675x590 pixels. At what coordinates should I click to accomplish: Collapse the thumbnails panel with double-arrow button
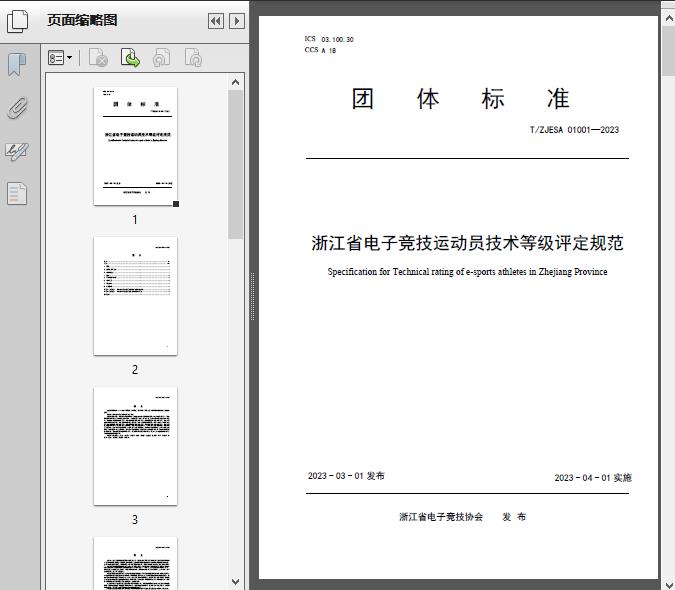216,21
